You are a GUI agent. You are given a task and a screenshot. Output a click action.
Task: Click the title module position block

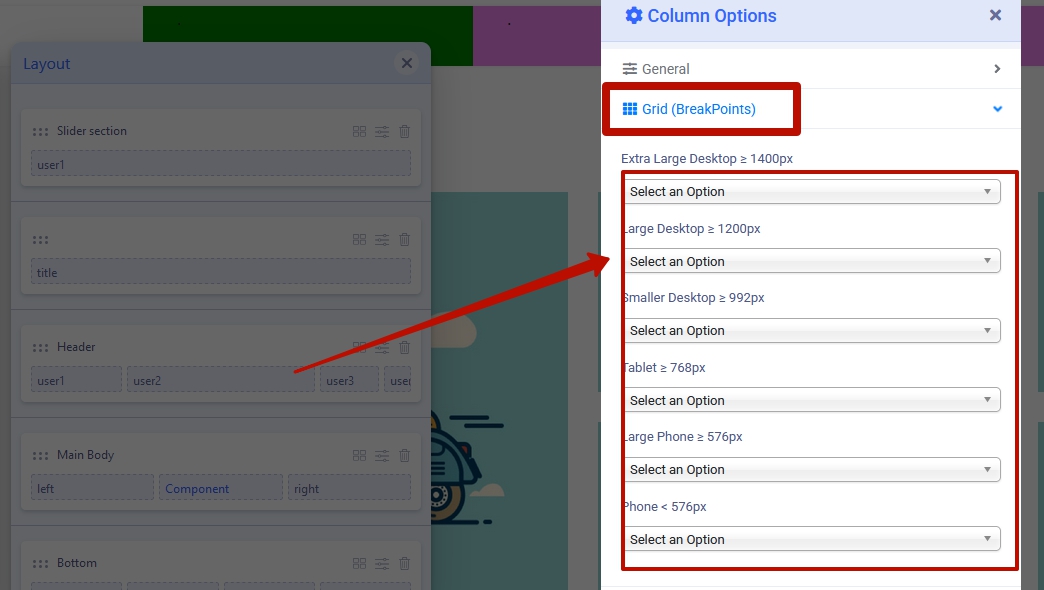point(220,272)
